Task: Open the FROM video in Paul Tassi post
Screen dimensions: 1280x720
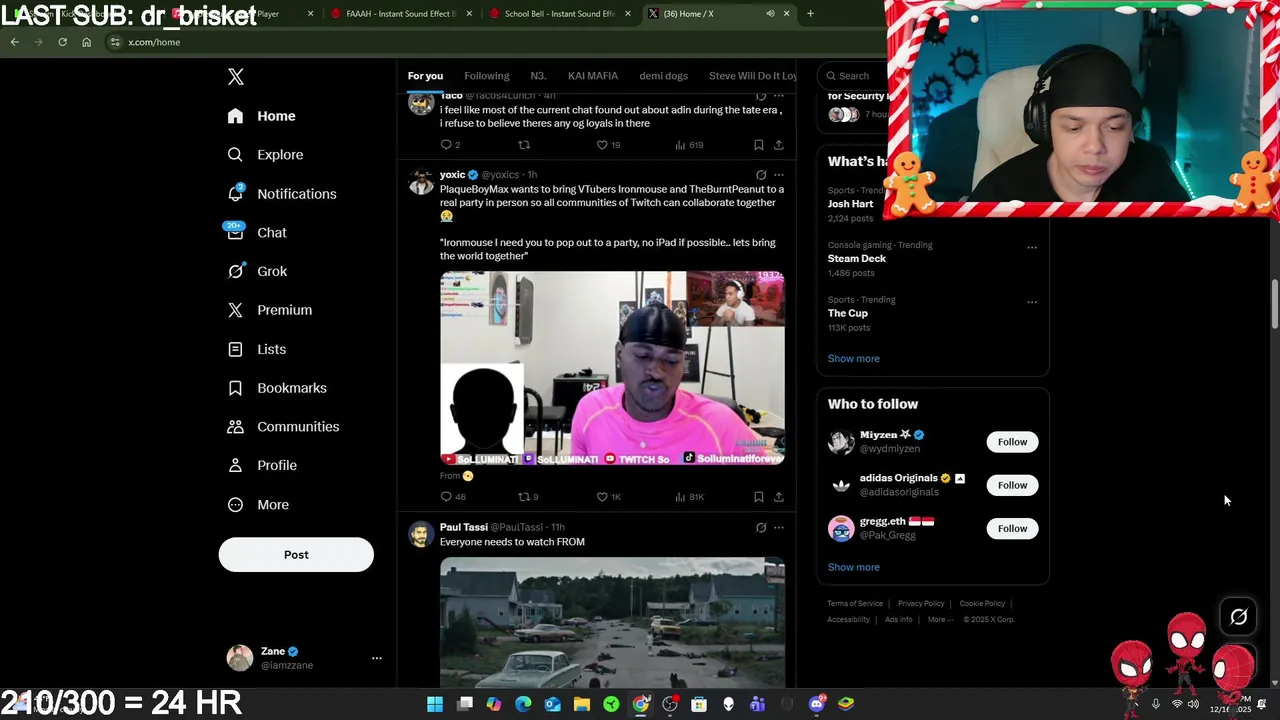Action: click(x=612, y=622)
